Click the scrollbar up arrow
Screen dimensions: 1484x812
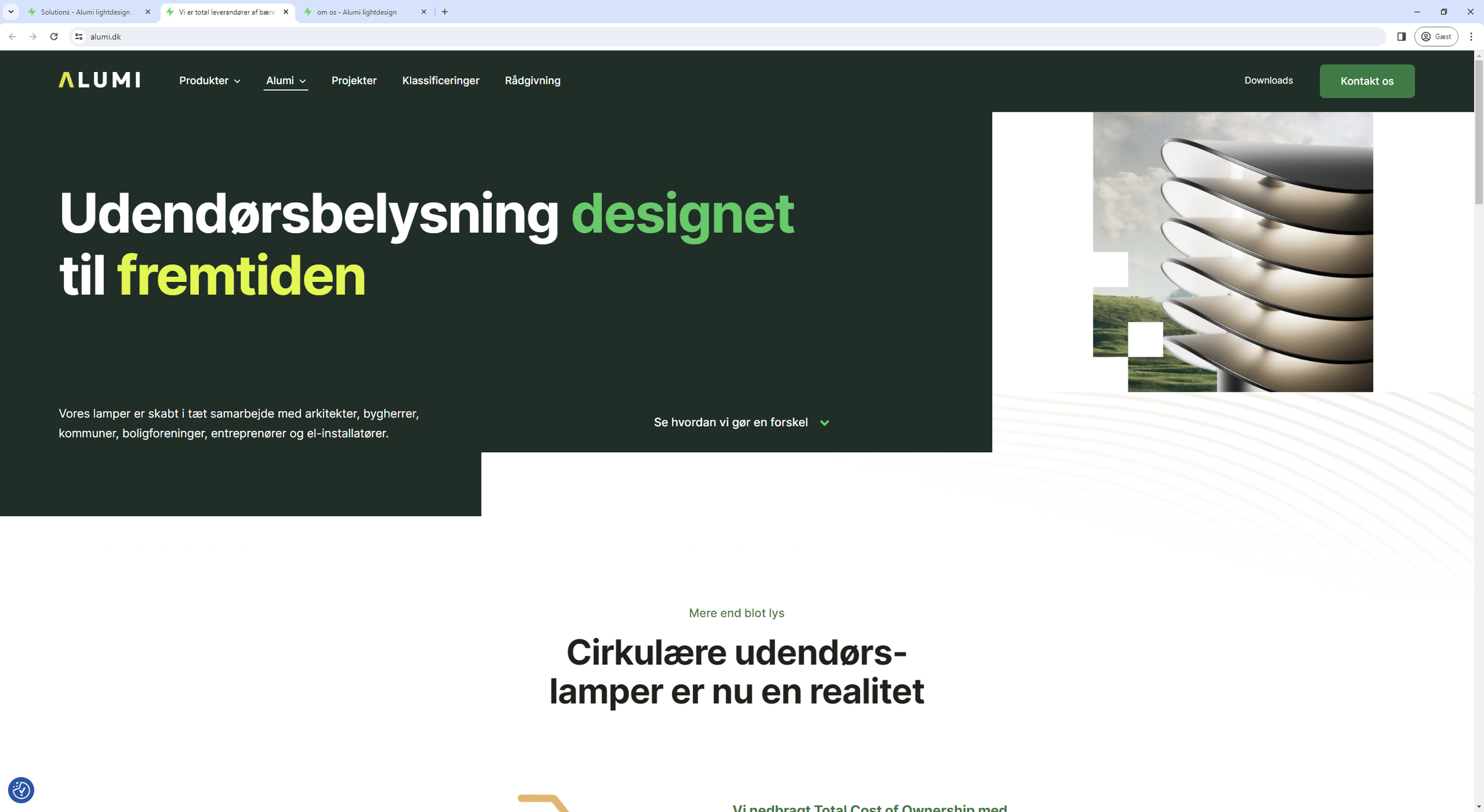[1479, 55]
